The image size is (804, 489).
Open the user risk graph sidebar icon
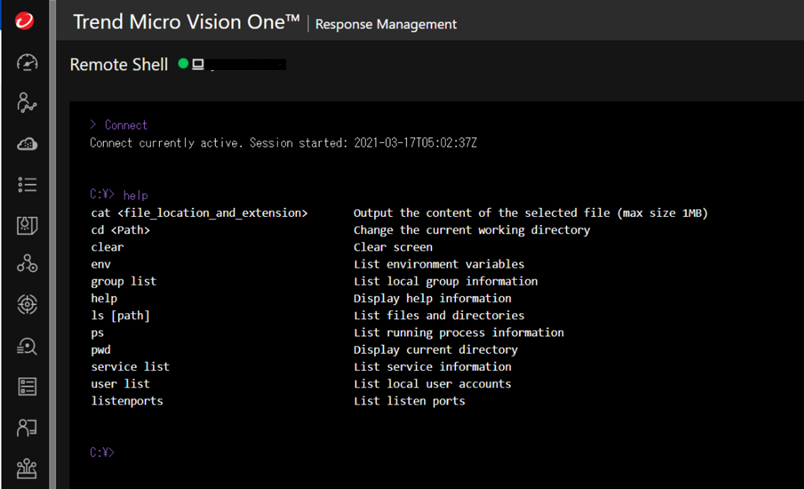tap(27, 103)
